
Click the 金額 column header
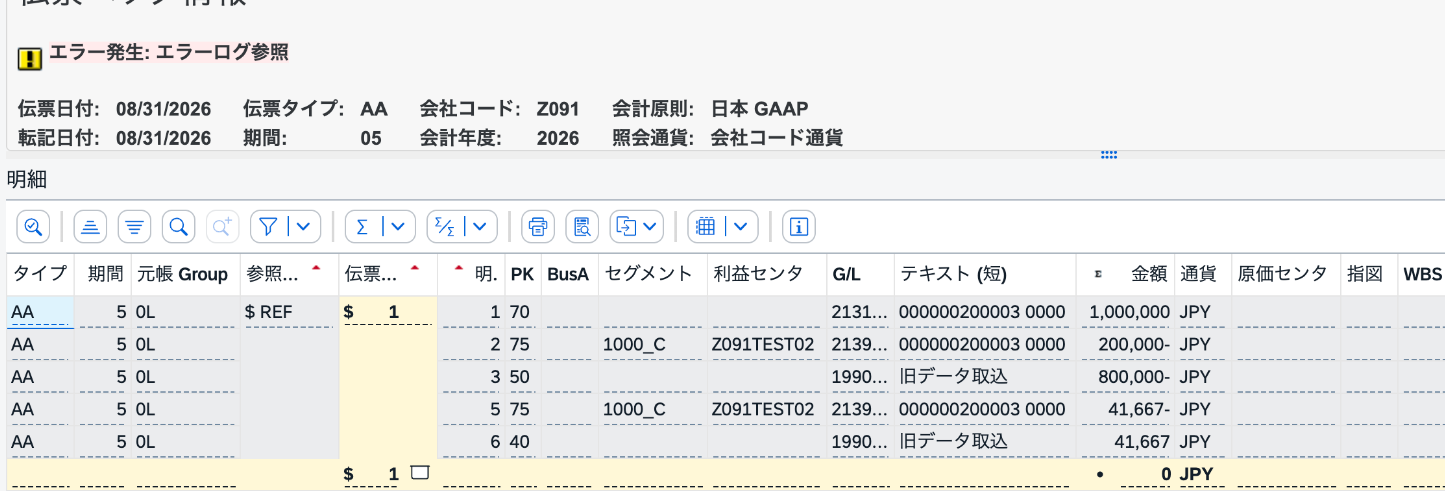pos(1125,274)
